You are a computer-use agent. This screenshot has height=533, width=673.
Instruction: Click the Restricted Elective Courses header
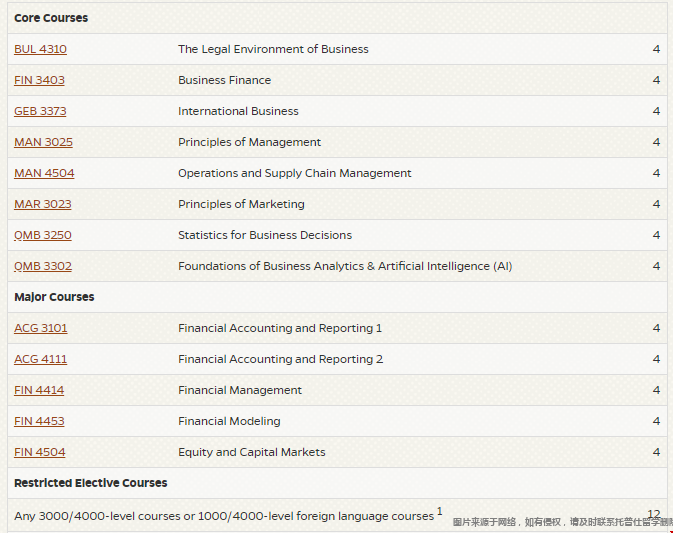tap(90, 483)
